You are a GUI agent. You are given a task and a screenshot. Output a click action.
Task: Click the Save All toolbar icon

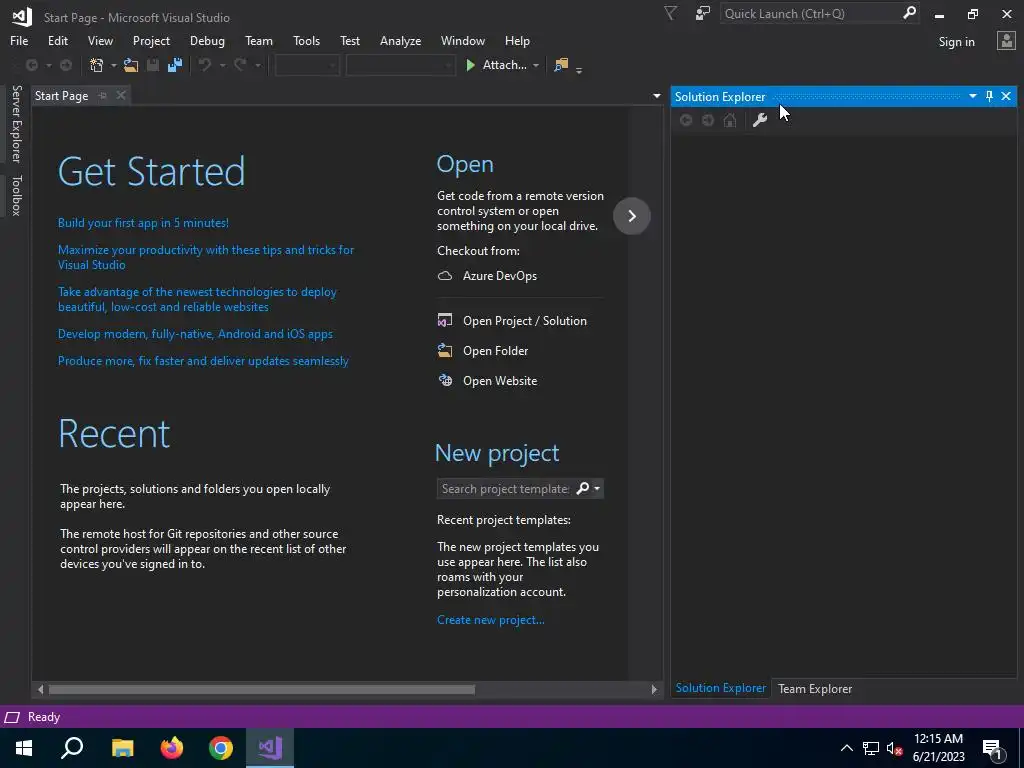pyautogui.click(x=174, y=65)
